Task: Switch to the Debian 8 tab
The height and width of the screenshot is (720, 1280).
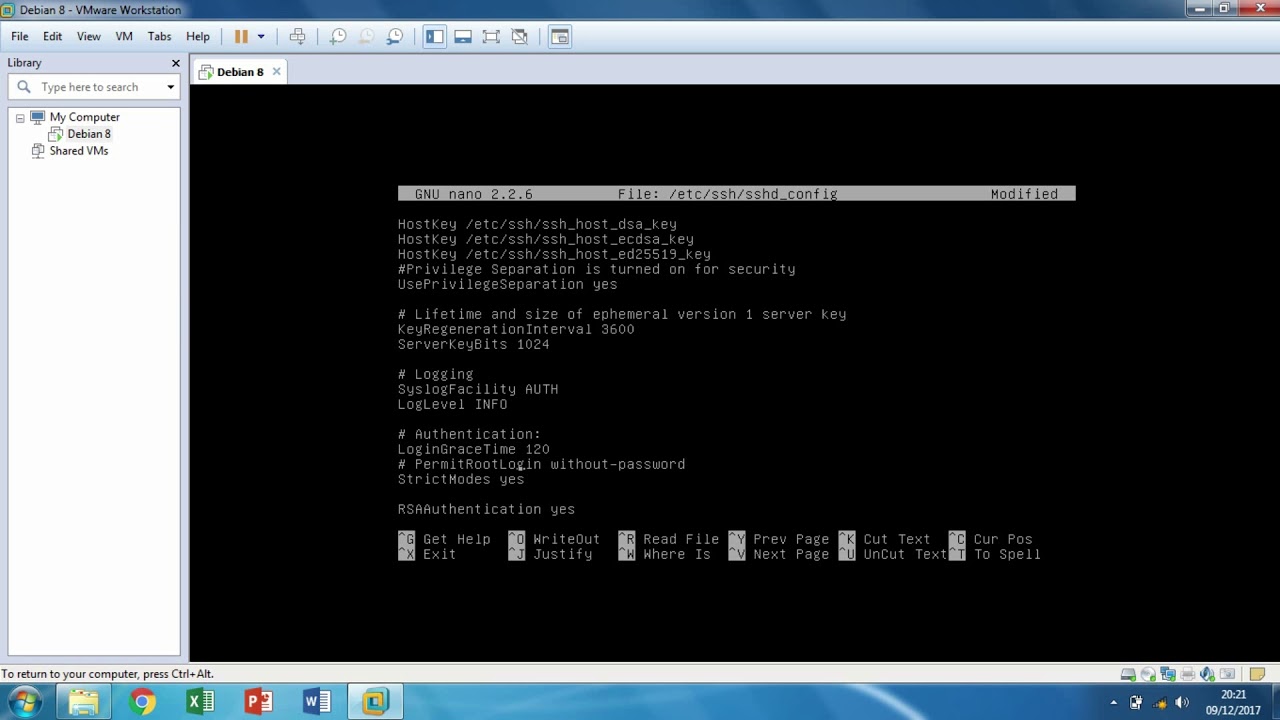Action: click(240, 72)
